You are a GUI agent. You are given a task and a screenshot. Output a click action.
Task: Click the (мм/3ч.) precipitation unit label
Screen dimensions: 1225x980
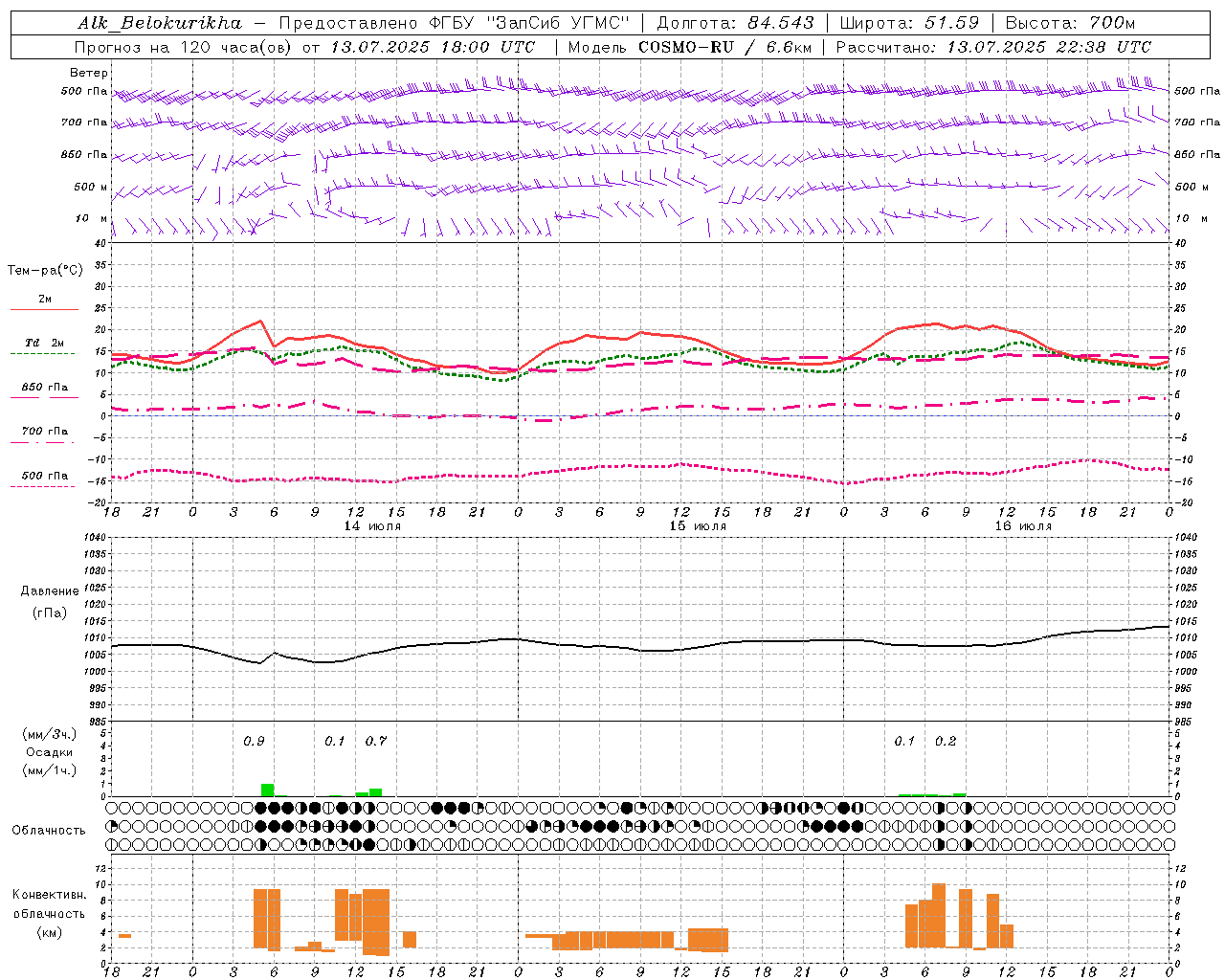tap(50, 734)
